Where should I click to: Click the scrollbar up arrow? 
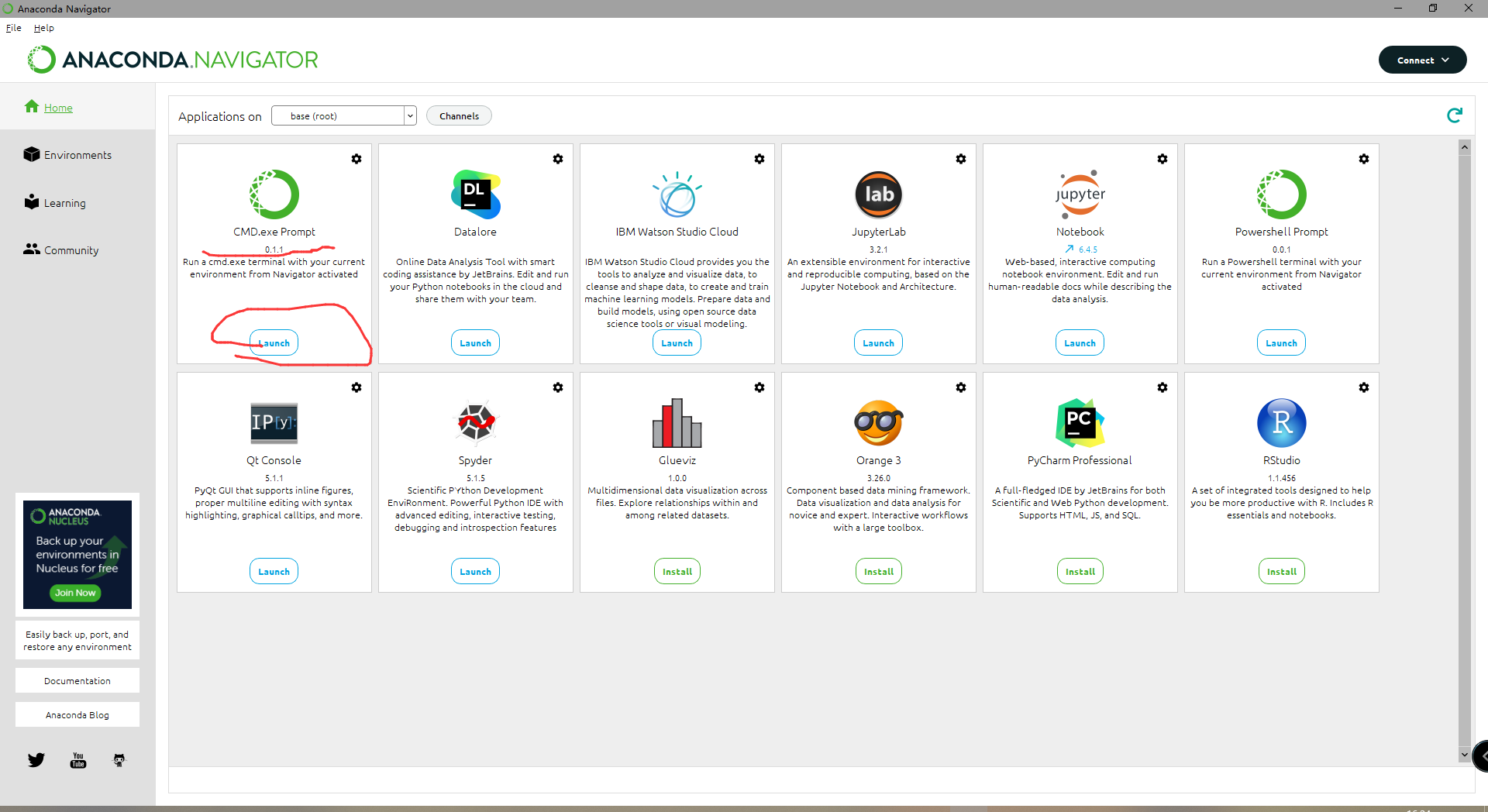pos(1465,146)
